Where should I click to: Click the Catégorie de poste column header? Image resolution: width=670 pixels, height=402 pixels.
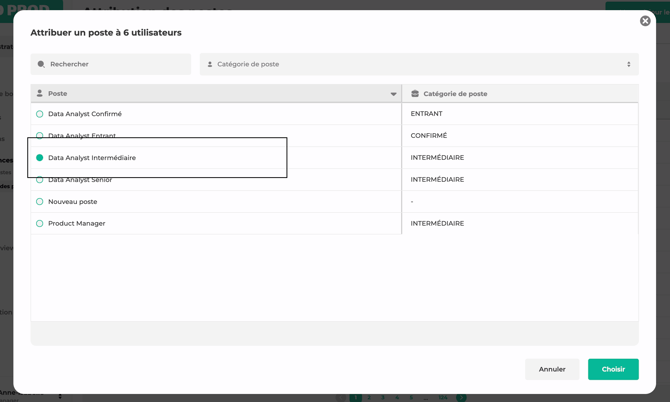[x=455, y=94]
